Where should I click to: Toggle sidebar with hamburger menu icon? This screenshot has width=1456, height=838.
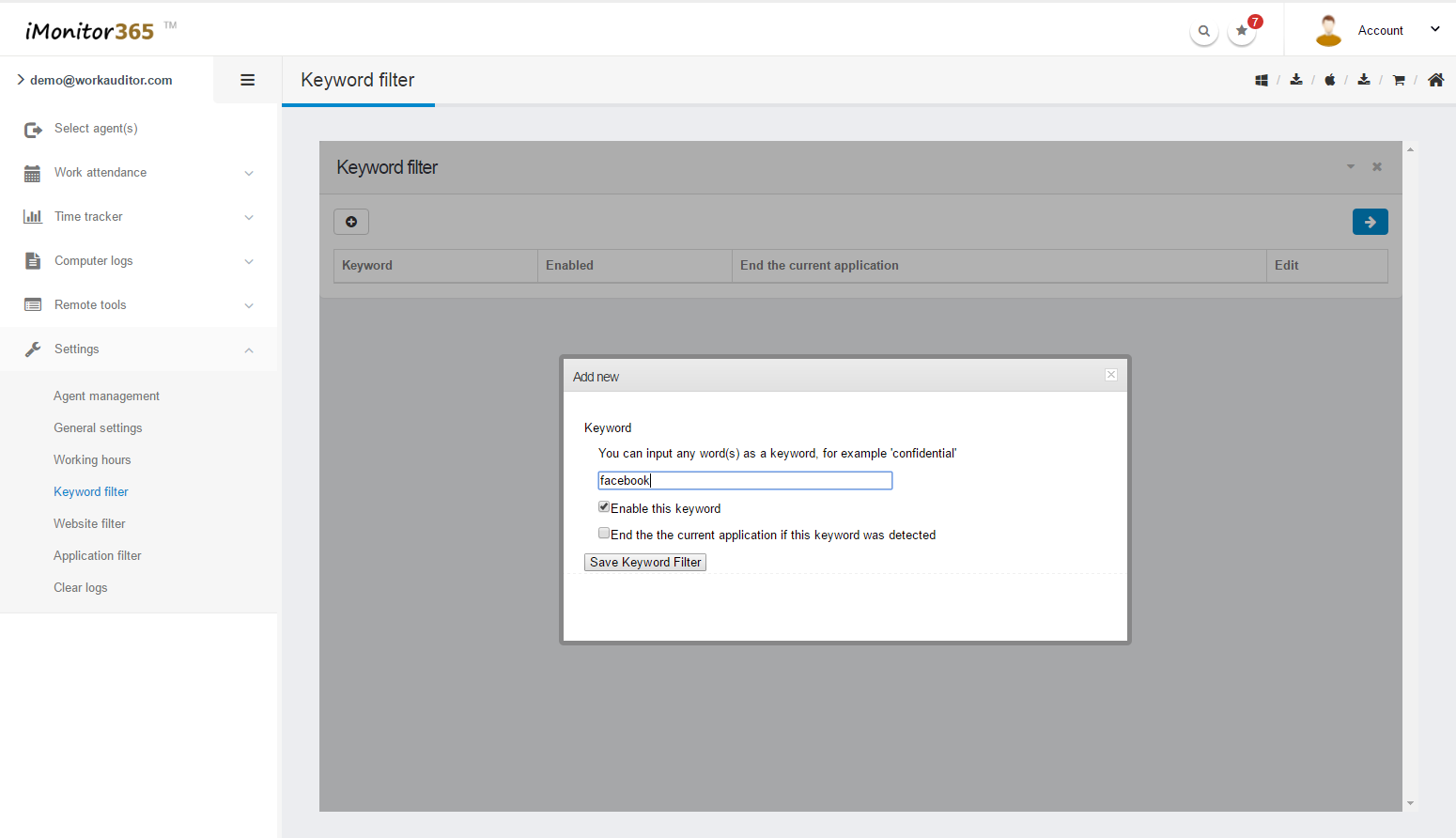[x=248, y=80]
